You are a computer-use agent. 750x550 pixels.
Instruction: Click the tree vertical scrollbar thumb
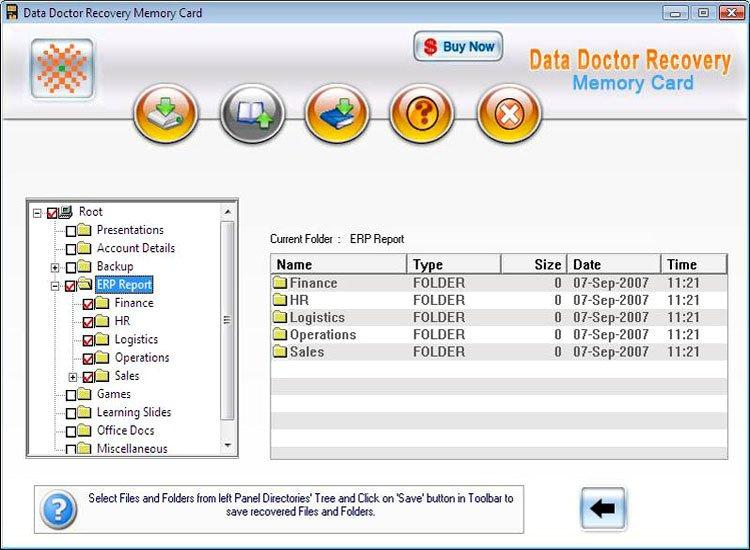[x=228, y=320]
